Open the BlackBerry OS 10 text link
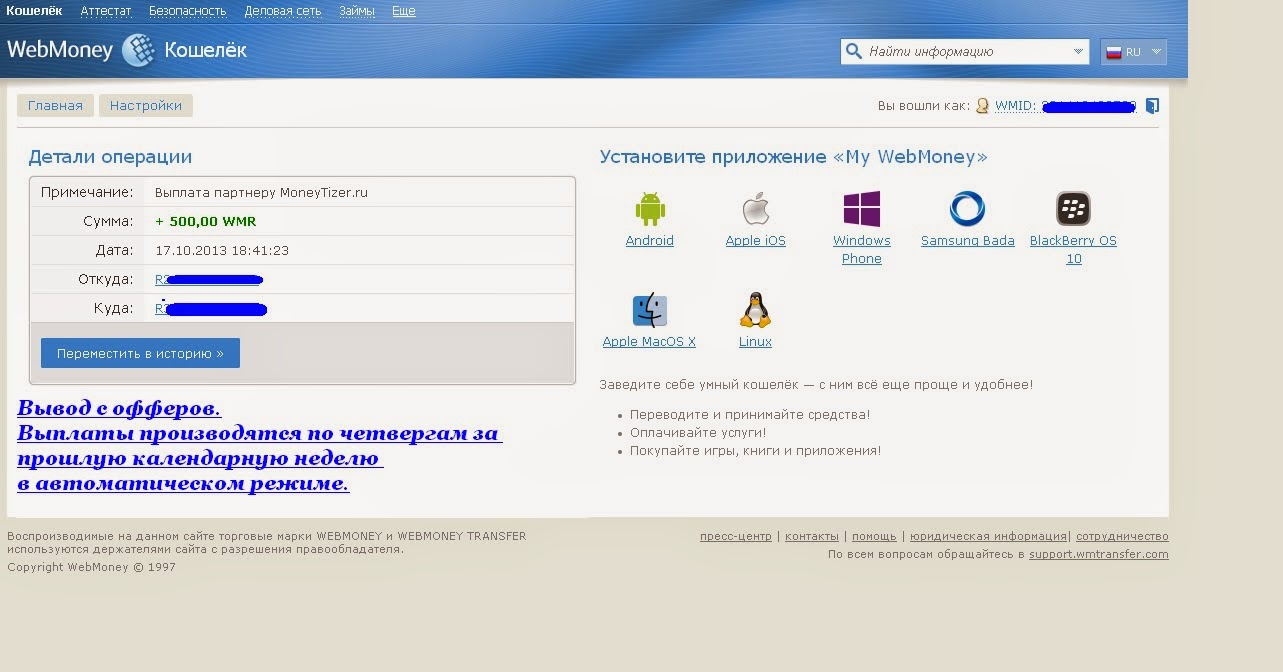The height and width of the screenshot is (672, 1283). click(1073, 250)
